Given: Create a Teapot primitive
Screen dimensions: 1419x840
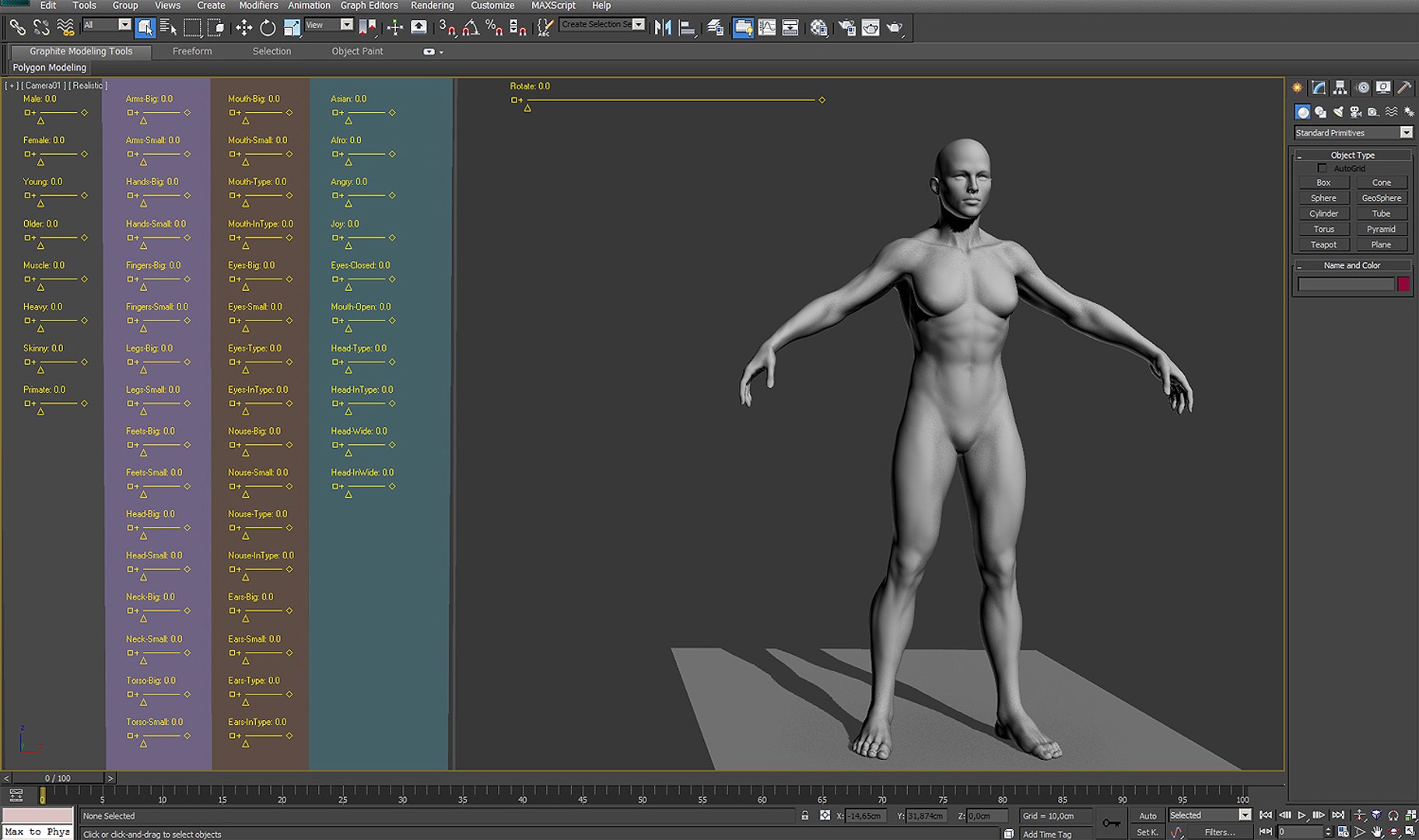Looking at the screenshot, I should pyautogui.click(x=1324, y=245).
